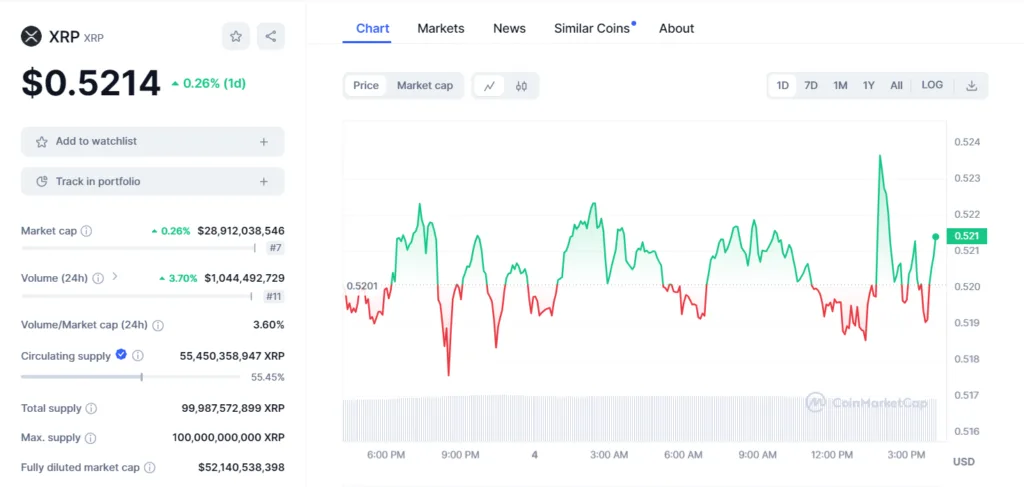Click the circulating supply 55.45% progress bar
Image resolution: width=1024 pixels, height=487 pixels.
(x=130, y=377)
